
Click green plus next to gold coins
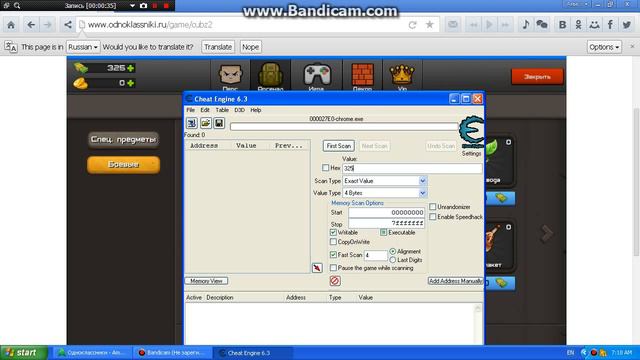(130, 83)
